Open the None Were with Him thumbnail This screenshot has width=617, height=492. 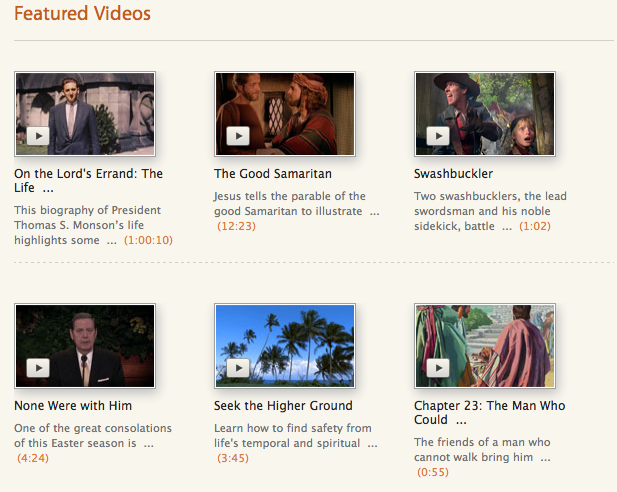[85, 346]
